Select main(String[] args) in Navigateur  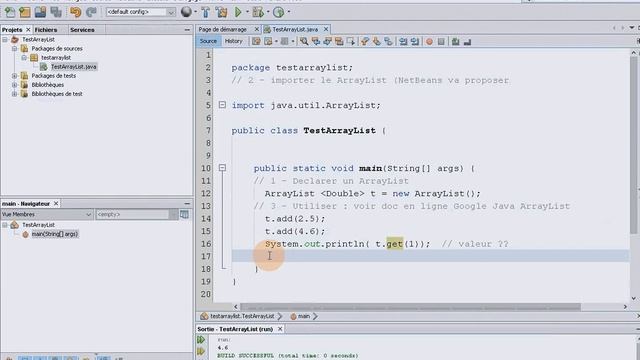(54, 234)
